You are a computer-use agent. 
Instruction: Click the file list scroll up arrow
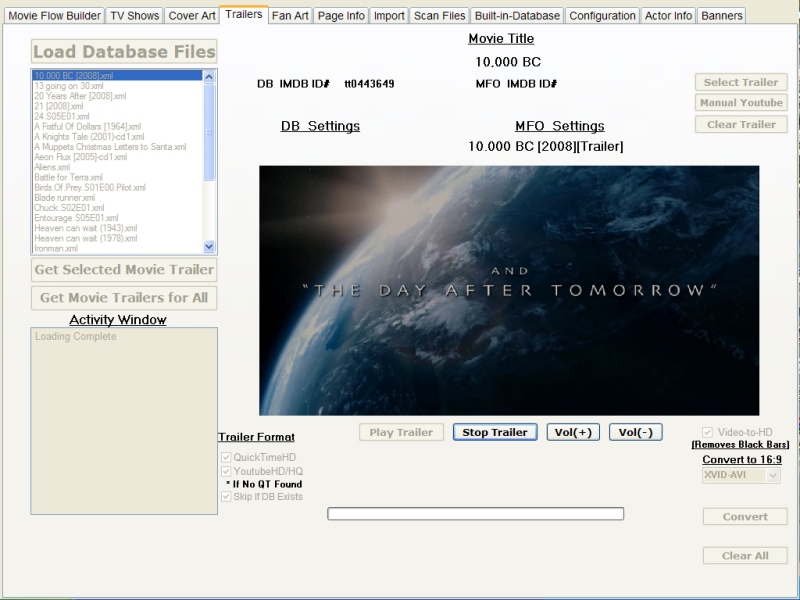click(209, 75)
